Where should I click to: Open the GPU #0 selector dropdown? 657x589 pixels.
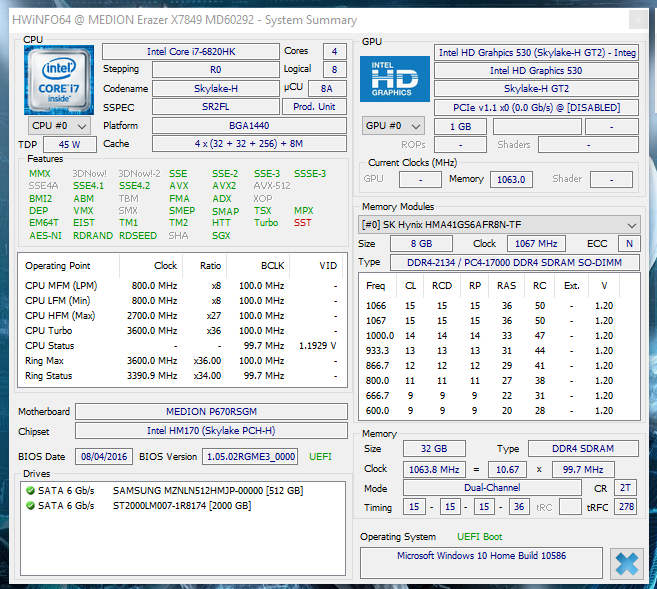tap(393, 126)
